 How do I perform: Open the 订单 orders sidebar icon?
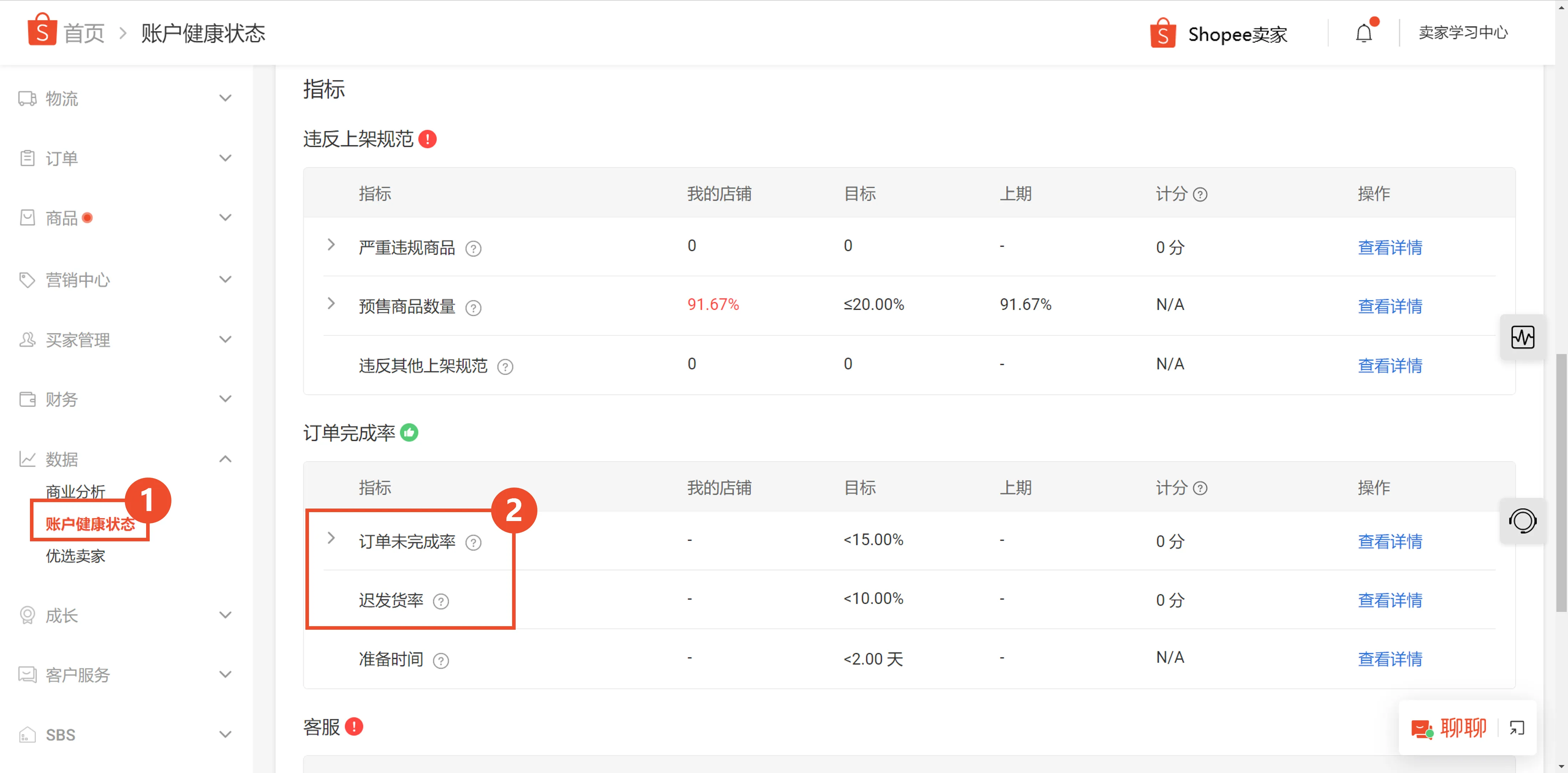(x=27, y=158)
